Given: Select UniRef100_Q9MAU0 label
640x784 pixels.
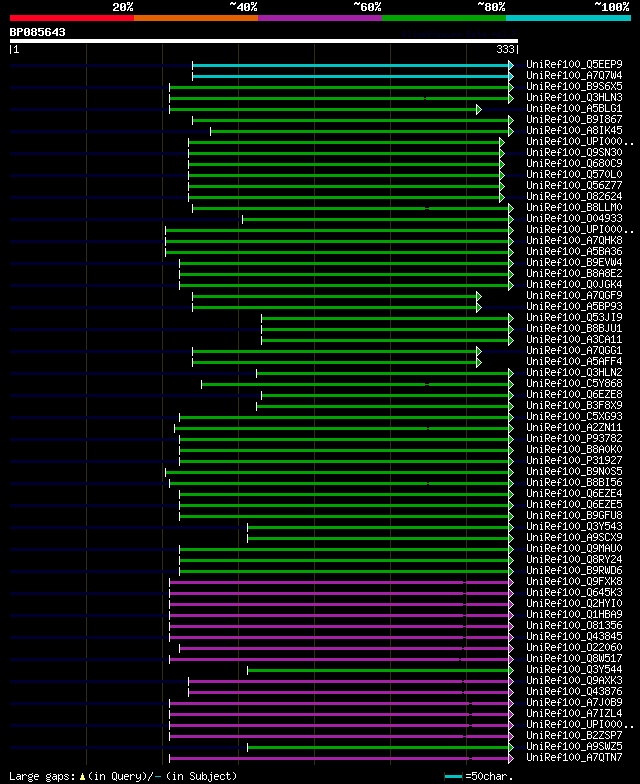Looking at the screenshot, I should pyautogui.click(x=574, y=548).
